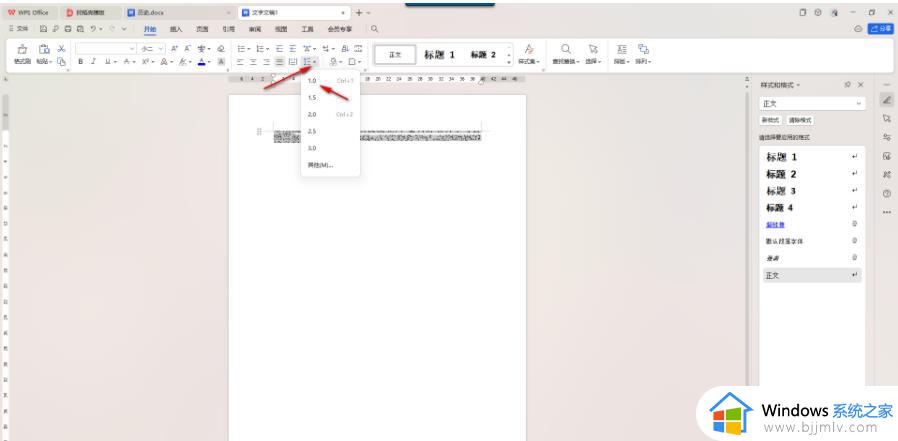The image size is (898, 441).
Task: Click the help question icon in right sidebar
Action: pos(887,194)
